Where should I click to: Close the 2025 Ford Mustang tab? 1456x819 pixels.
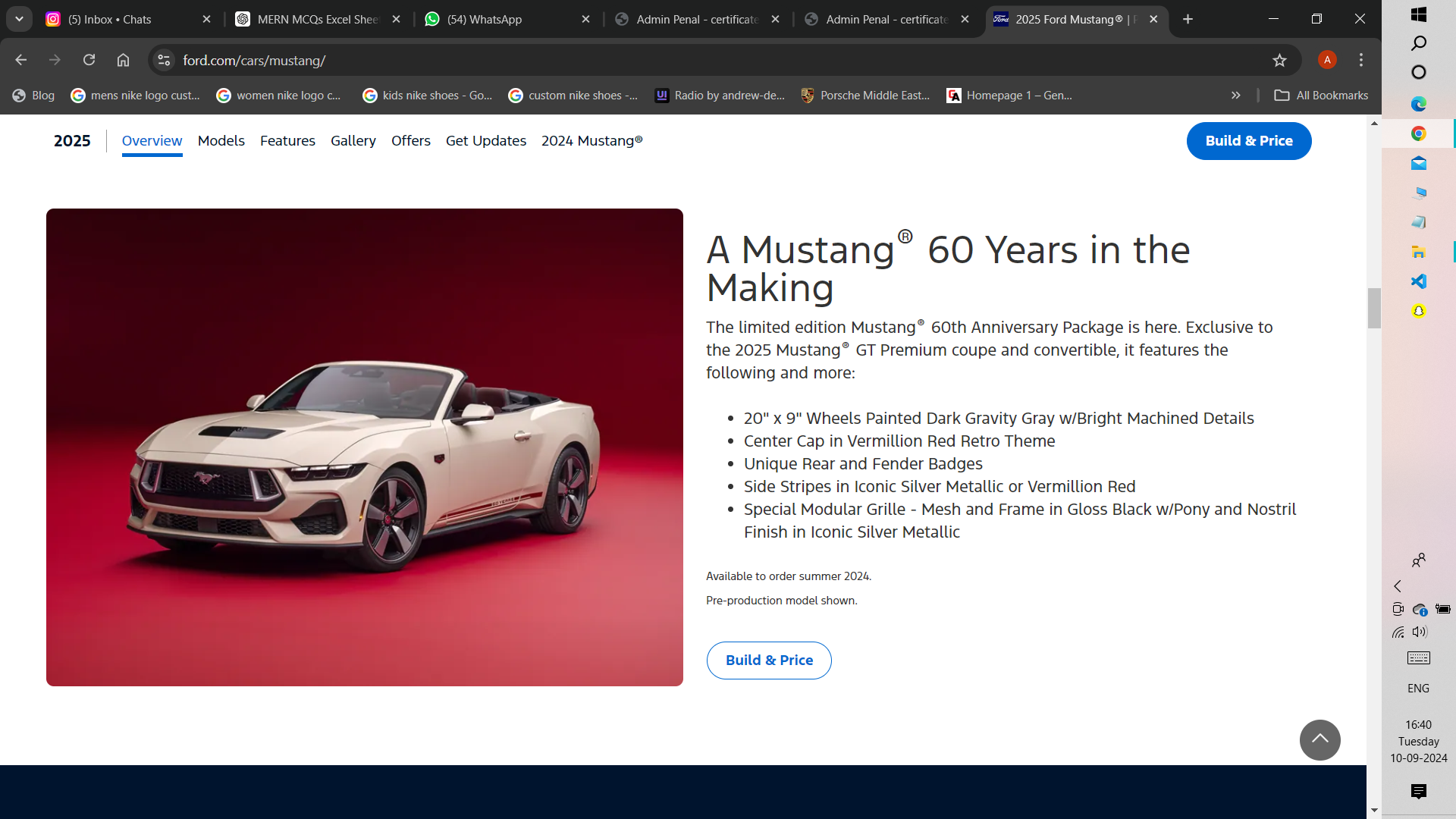click(1153, 19)
